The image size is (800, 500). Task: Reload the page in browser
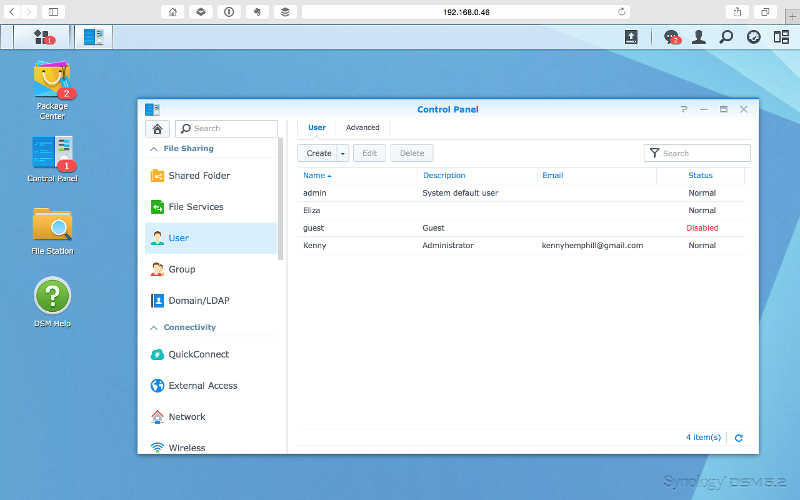pyautogui.click(x=621, y=12)
